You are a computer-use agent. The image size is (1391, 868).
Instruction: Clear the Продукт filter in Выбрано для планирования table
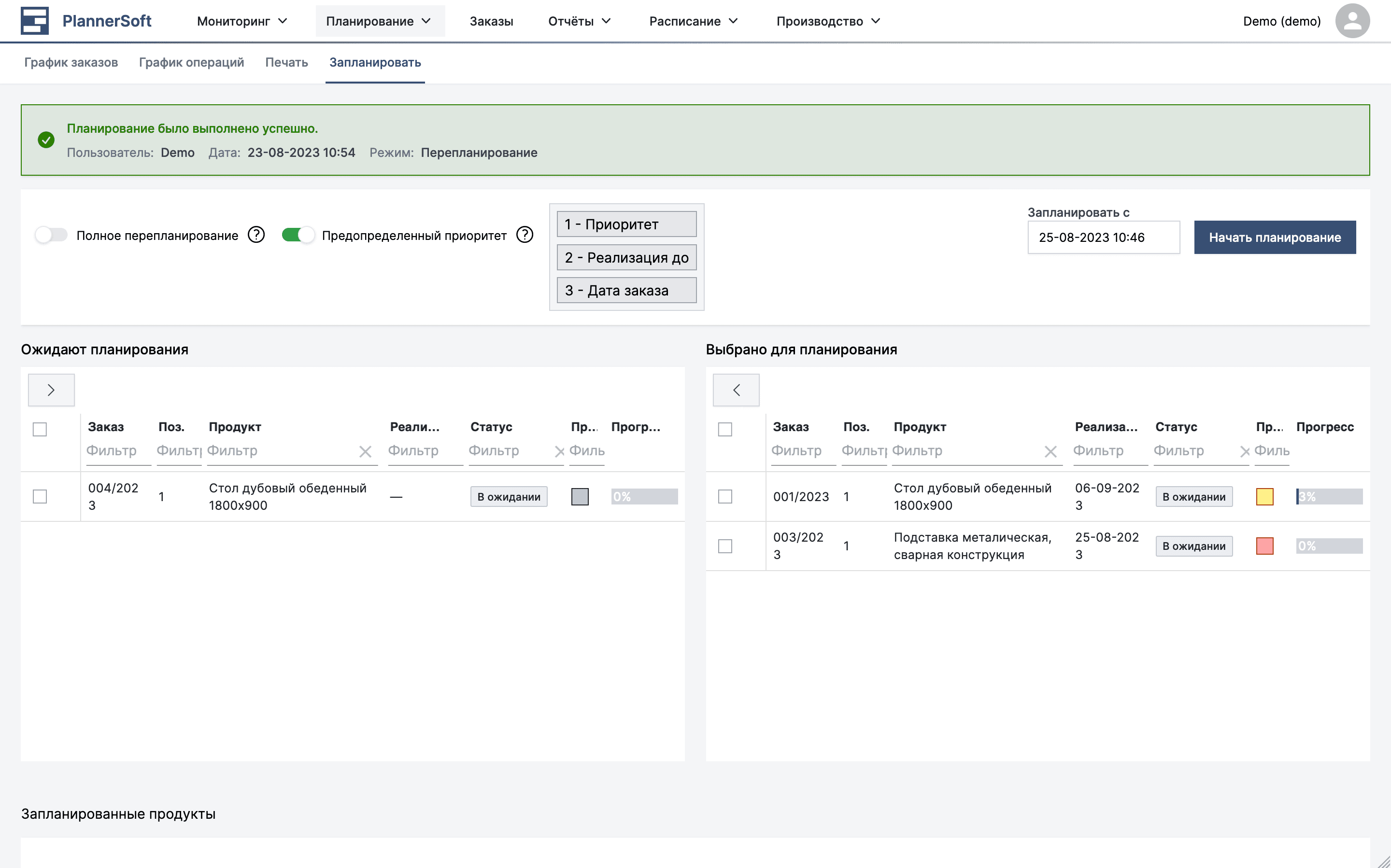1051,451
